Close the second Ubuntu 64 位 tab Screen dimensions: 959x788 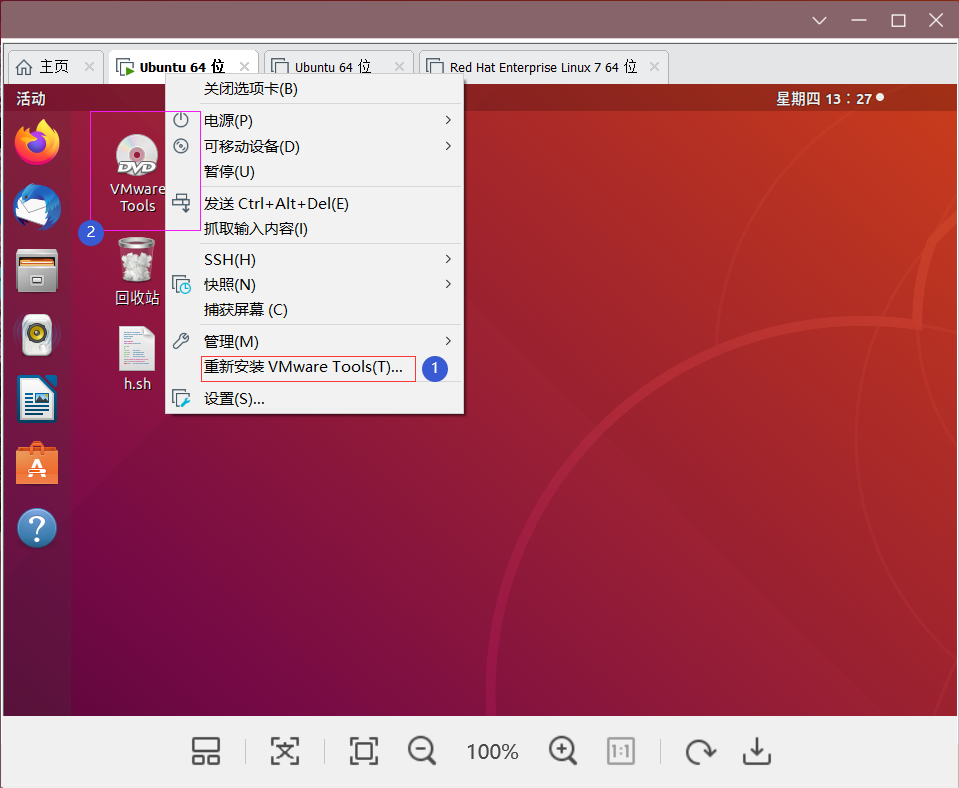(x=399, y=66)
